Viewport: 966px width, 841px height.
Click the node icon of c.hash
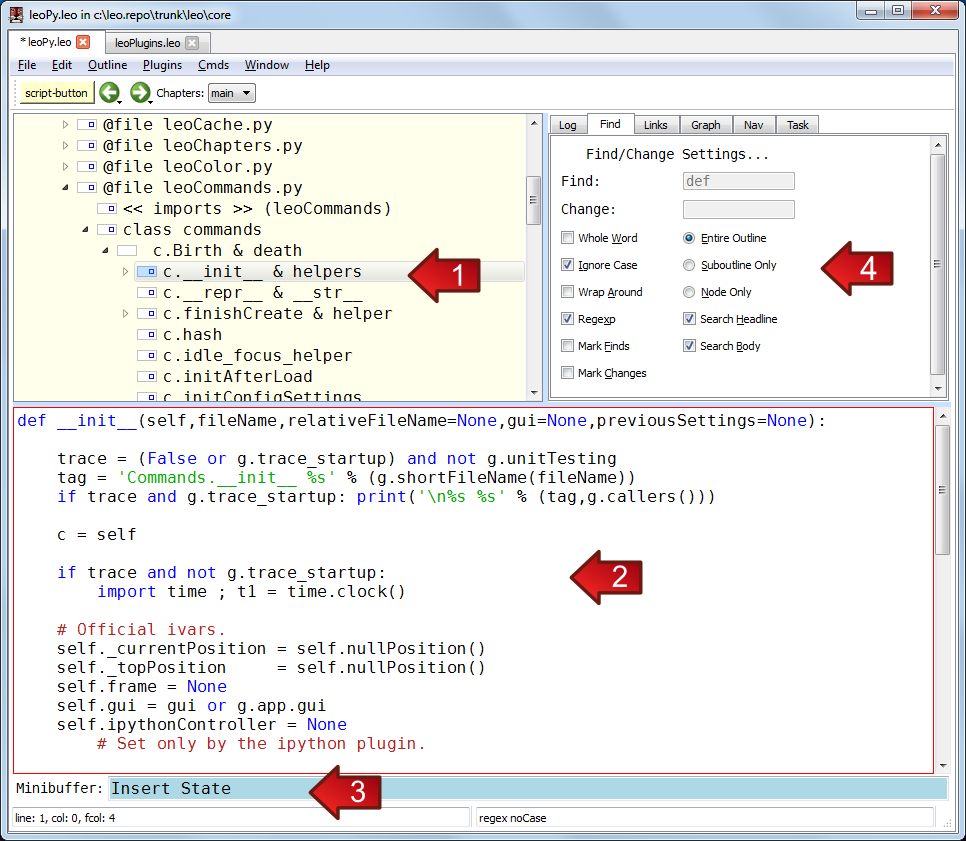click(x=147, y=334)
